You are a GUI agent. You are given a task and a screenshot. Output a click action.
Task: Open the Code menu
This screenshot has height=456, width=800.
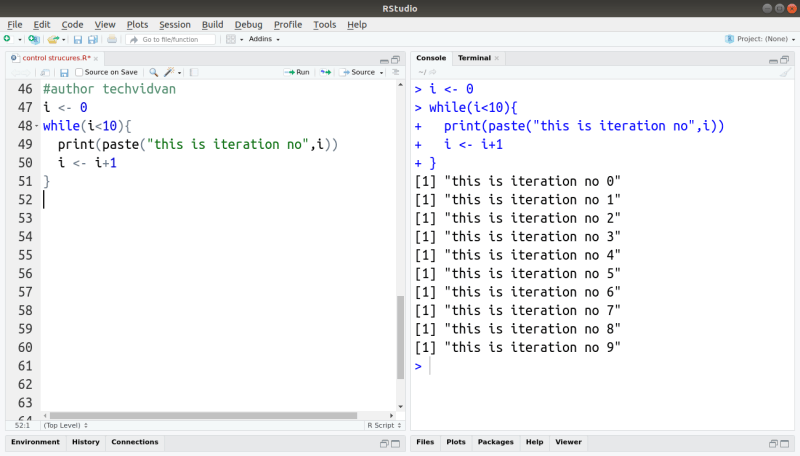click(x=72, y=24)
